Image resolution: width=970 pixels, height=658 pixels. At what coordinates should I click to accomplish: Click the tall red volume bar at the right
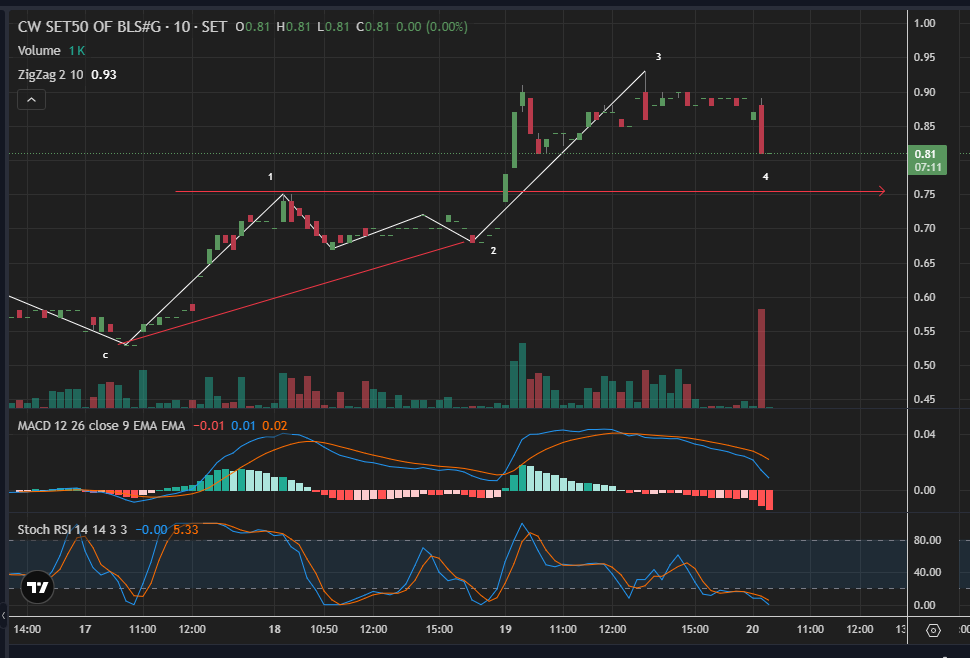762,358
